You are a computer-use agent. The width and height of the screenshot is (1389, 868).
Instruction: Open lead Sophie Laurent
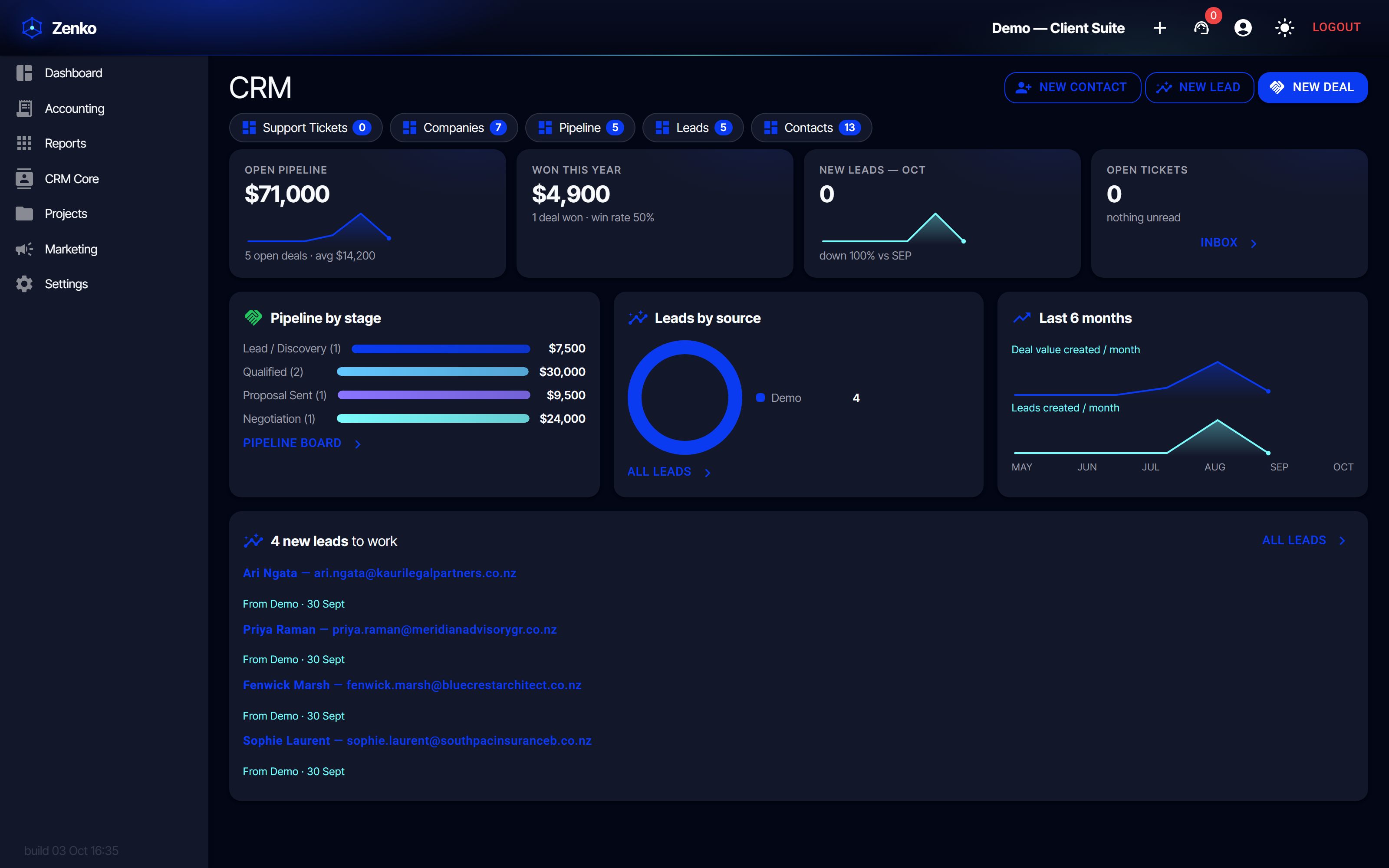point(417,740)
